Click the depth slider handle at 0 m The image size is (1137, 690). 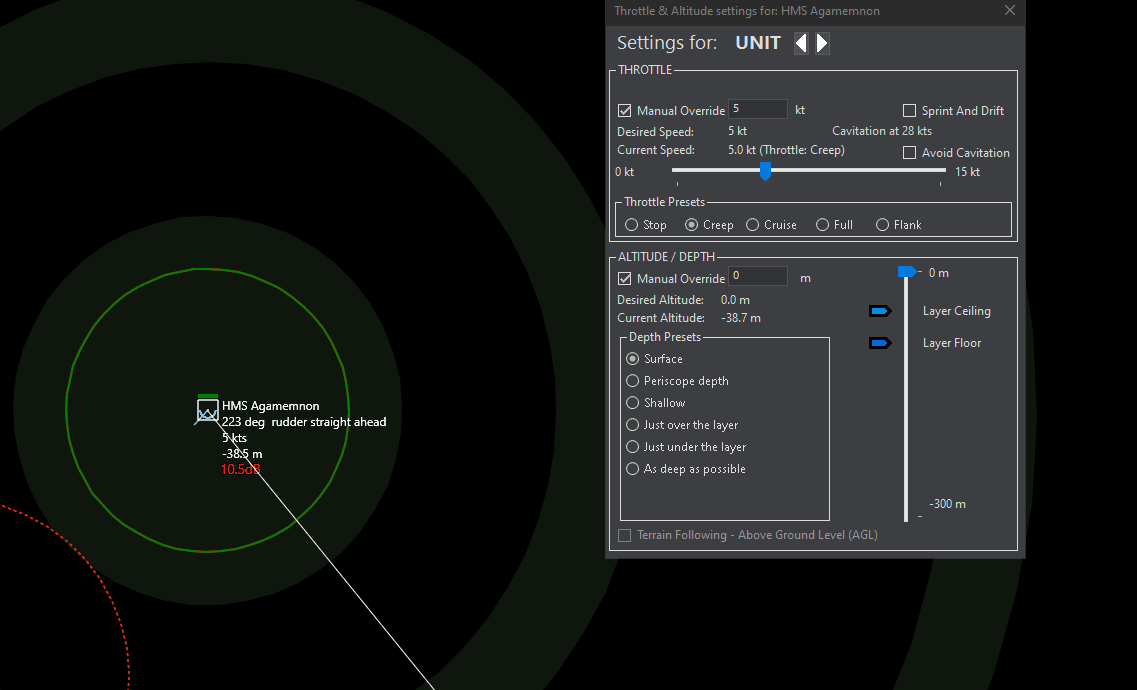[x=906, y=272]
